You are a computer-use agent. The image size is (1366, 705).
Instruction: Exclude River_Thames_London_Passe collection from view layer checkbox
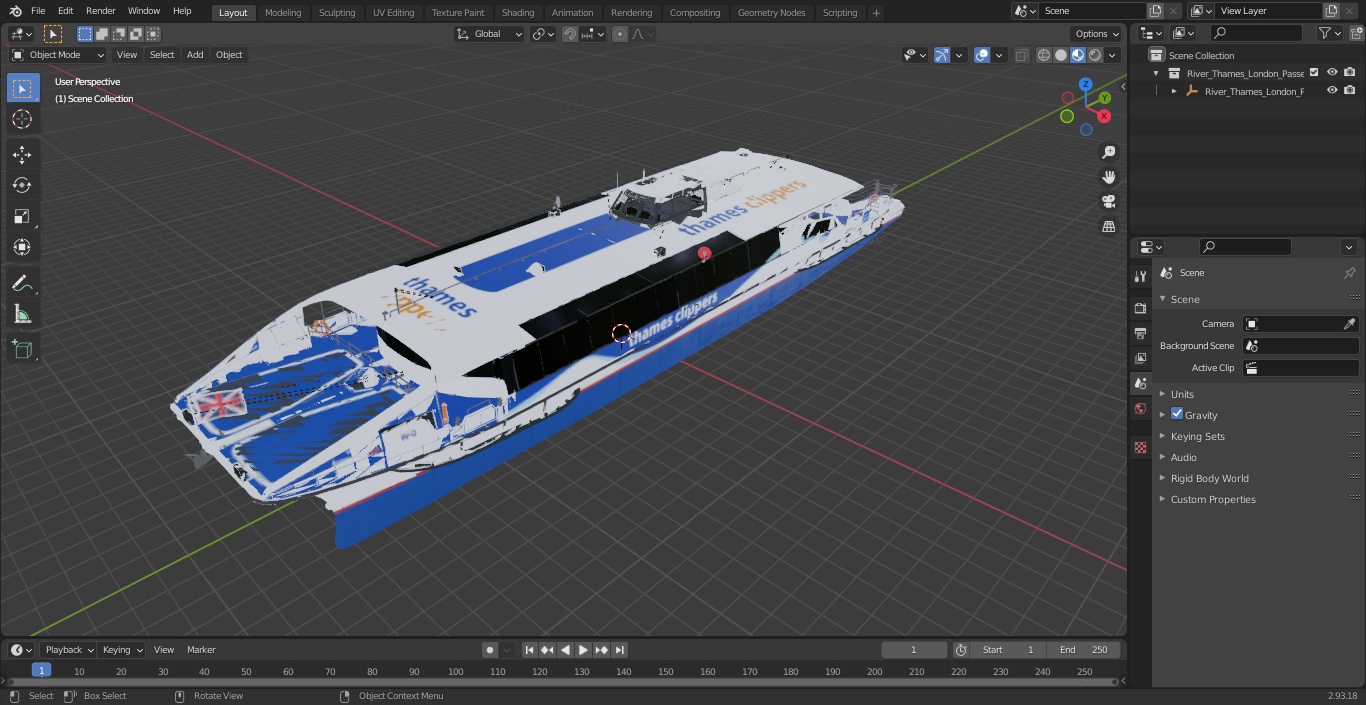coord(1314,73)
